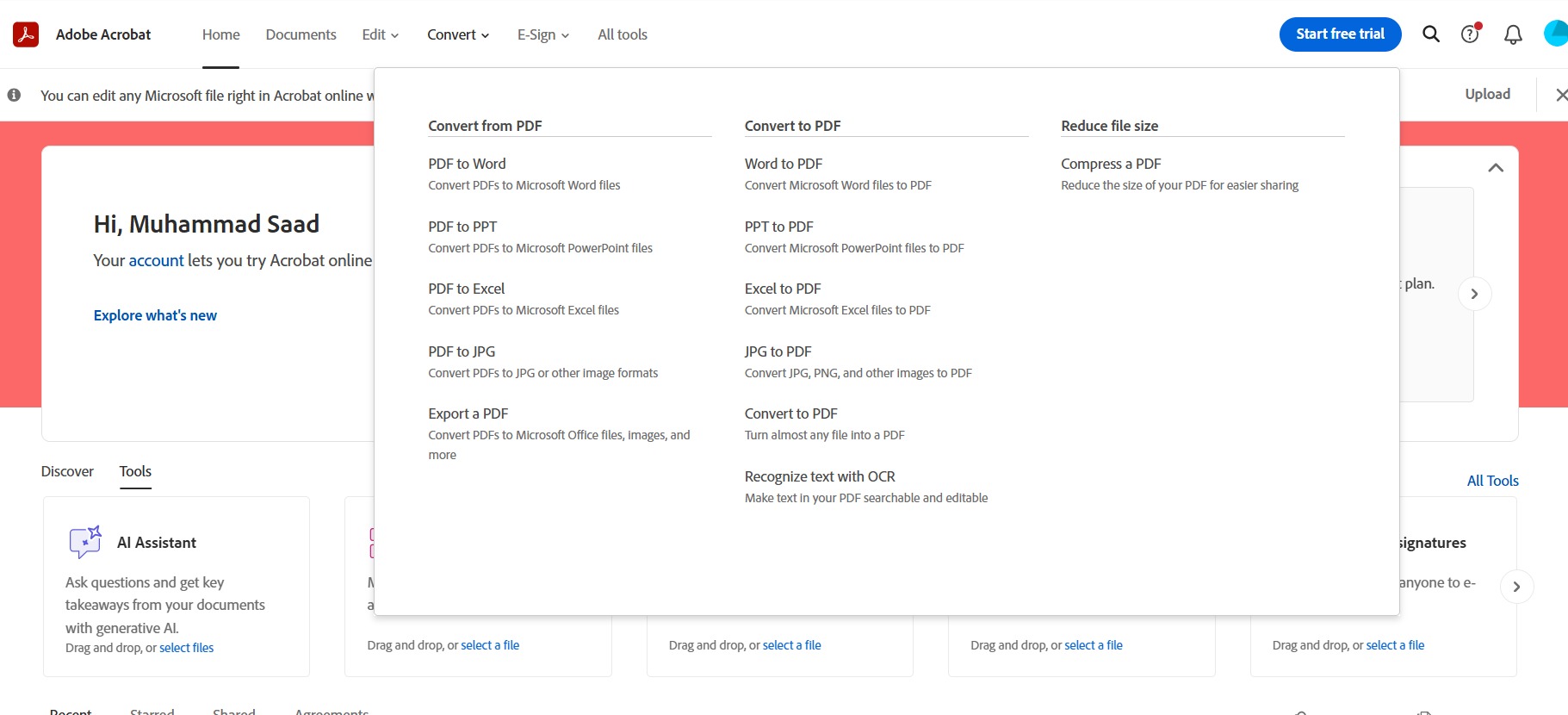Viewport: 1568px width, 715px height.
Task: Choose PDF to JPG conversion
Action: point(462,351)
